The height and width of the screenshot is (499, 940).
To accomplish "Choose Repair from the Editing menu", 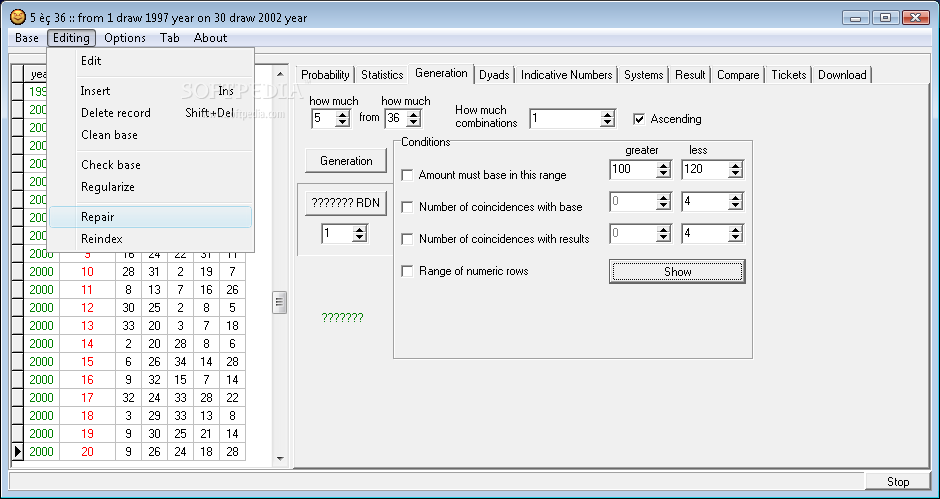I will (x=150, y=217).
